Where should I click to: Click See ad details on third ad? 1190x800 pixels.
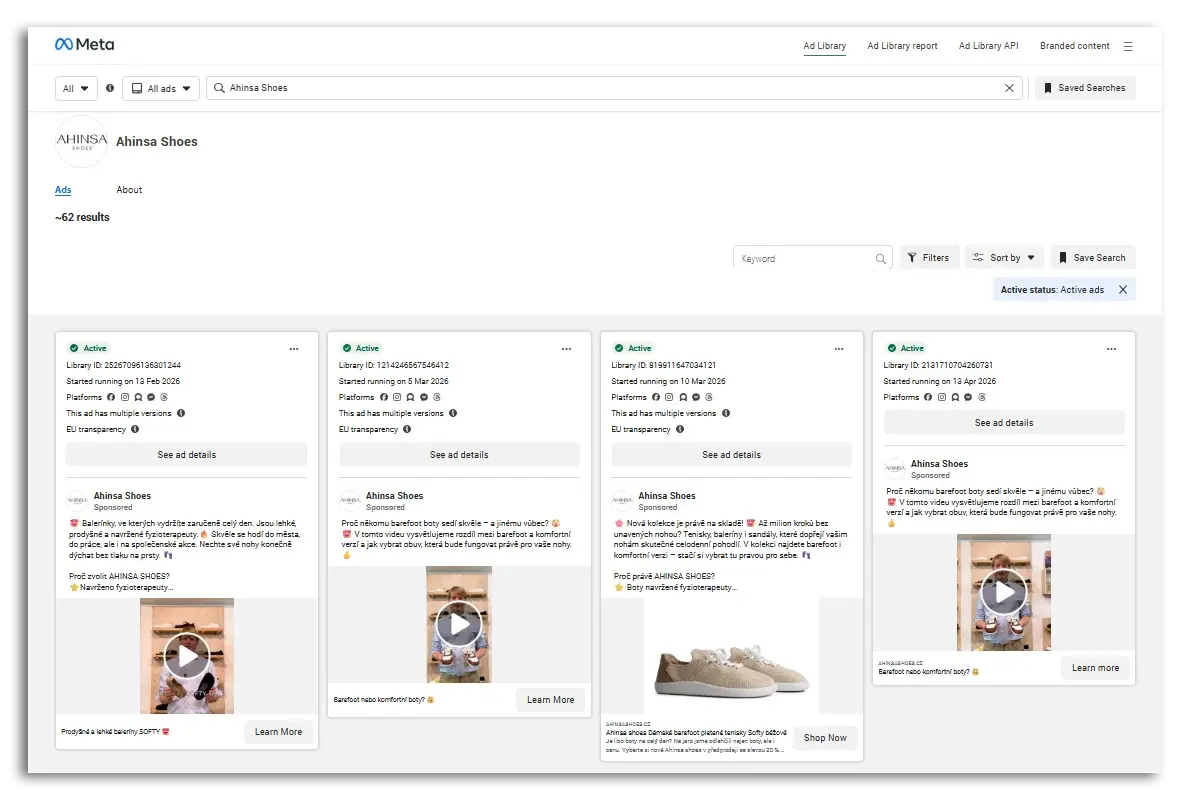[x=731, y=455]
